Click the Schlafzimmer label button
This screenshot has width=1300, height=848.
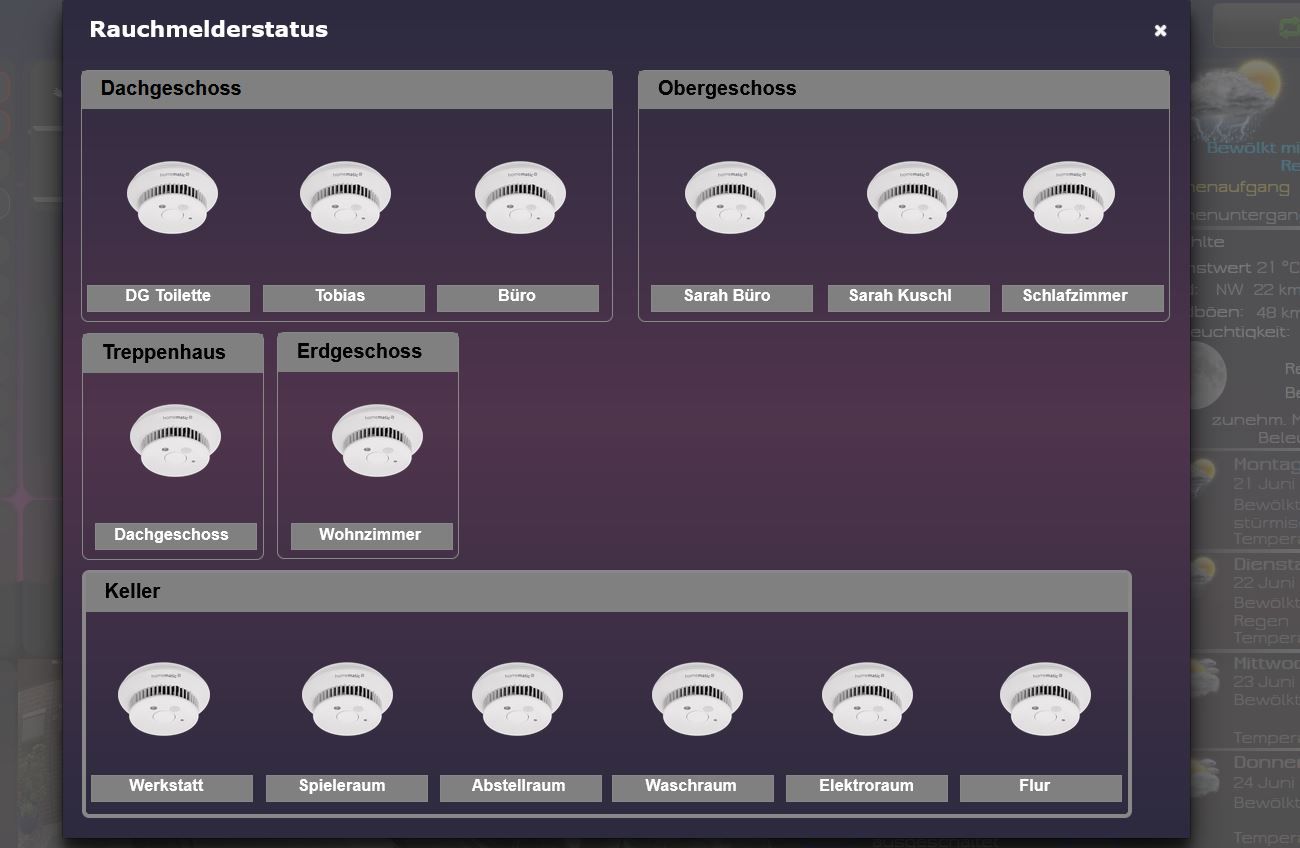tap(1083, 297)
